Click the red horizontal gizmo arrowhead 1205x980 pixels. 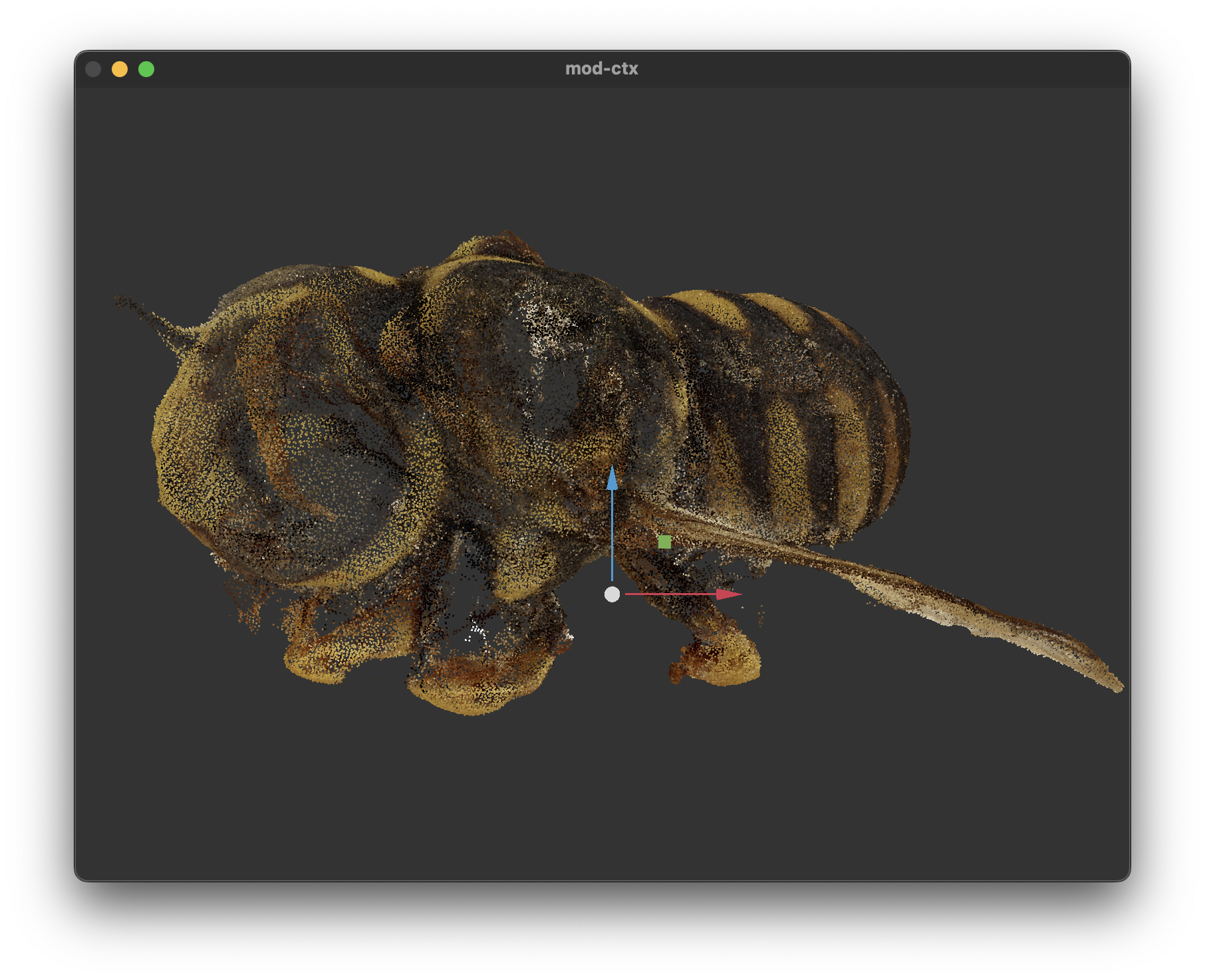pos(728,594)
